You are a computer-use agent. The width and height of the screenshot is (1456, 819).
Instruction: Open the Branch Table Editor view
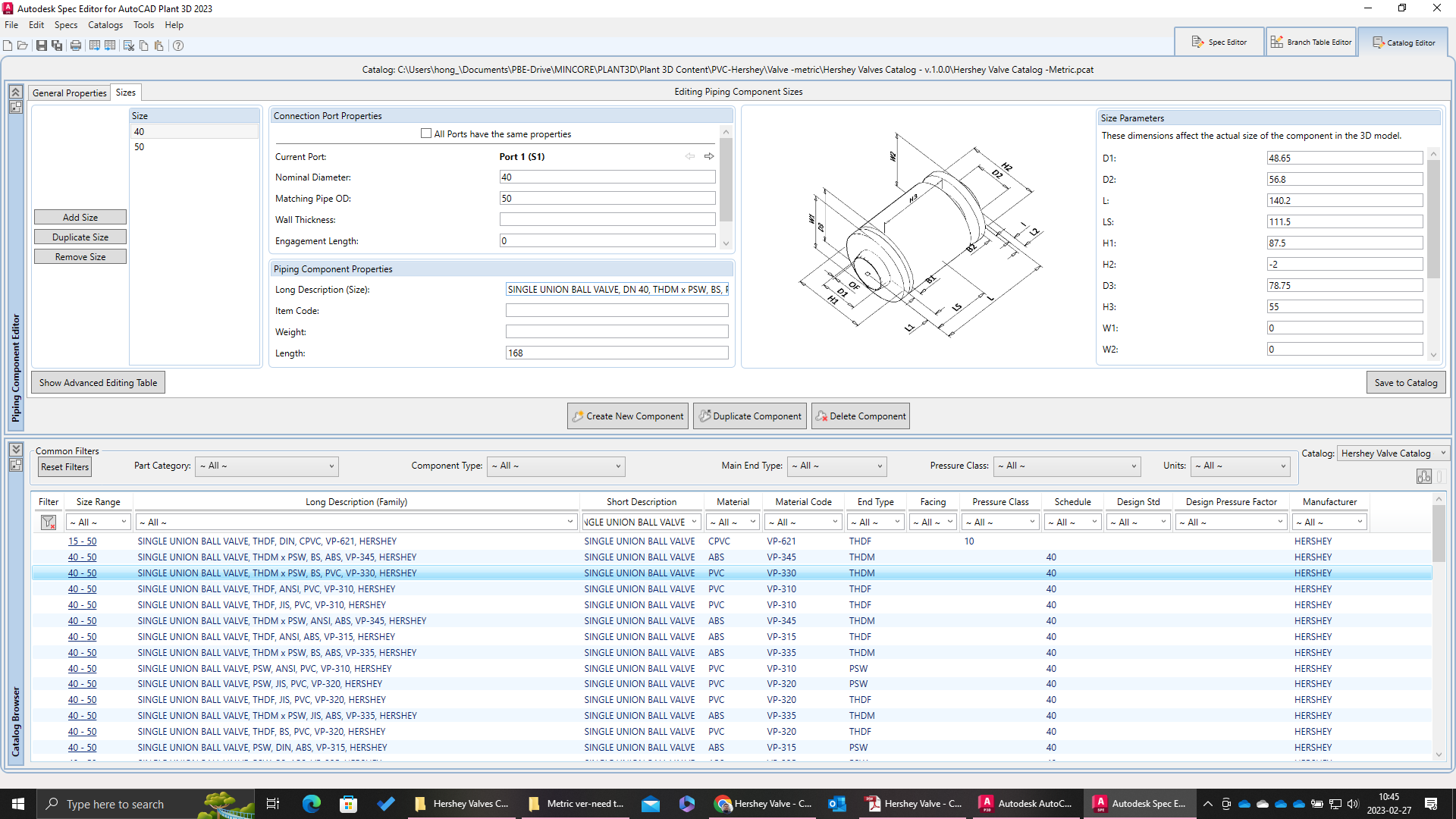1311,42
